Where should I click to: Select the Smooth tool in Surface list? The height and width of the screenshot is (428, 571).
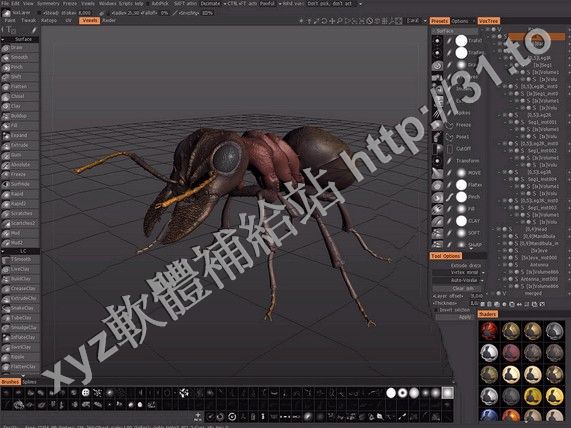20,58
